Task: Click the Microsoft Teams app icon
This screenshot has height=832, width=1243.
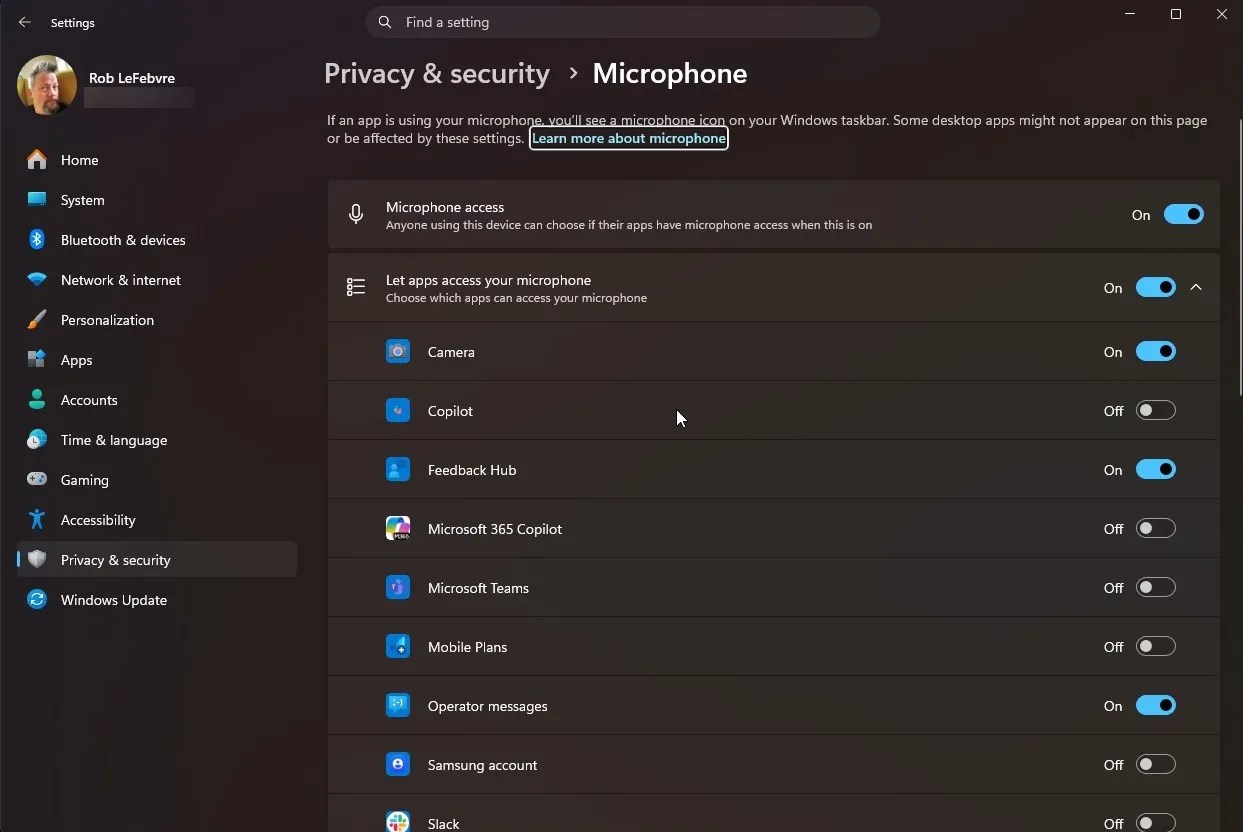Action: tap(398, 588)
